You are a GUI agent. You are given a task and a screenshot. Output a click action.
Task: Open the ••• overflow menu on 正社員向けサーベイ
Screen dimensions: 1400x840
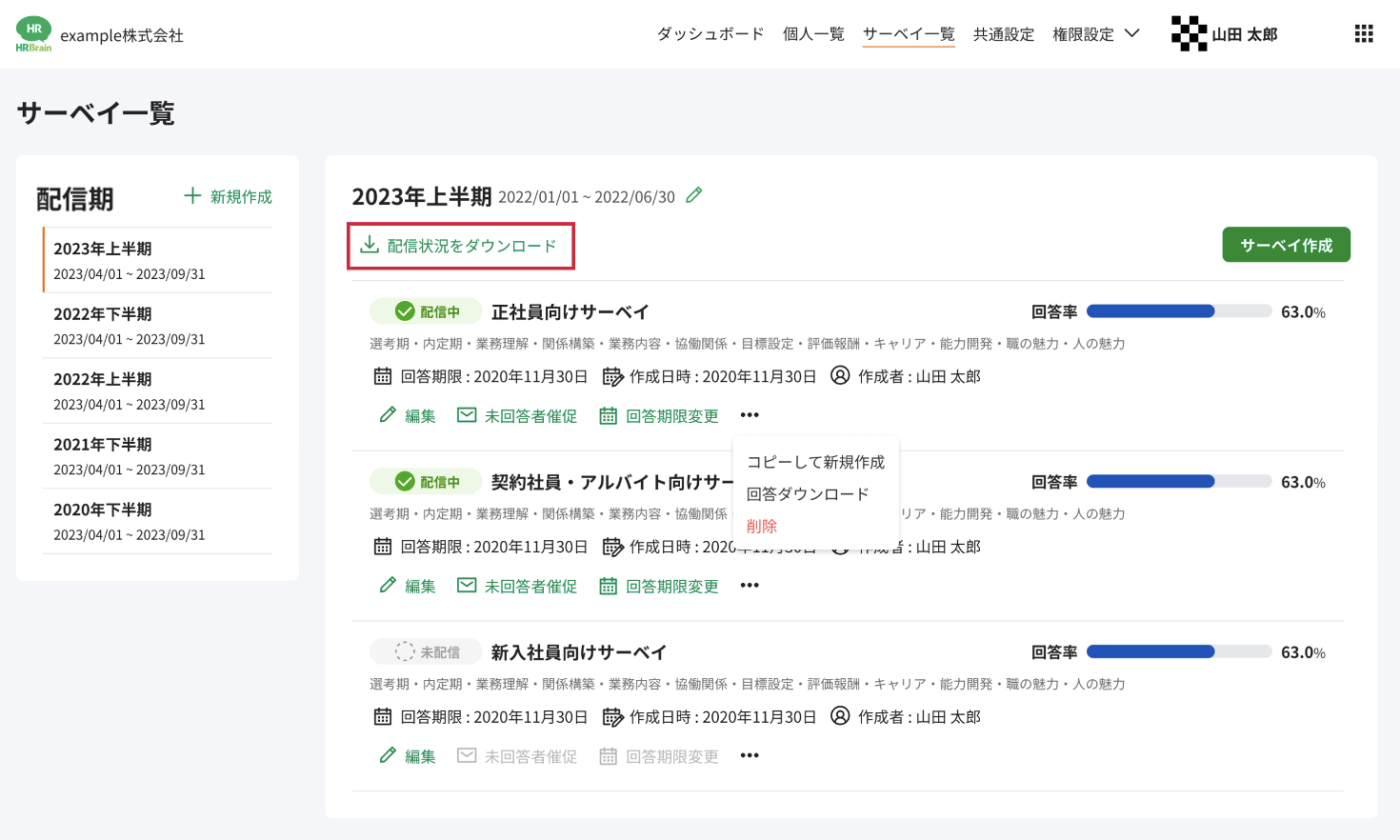pos(750,414)
